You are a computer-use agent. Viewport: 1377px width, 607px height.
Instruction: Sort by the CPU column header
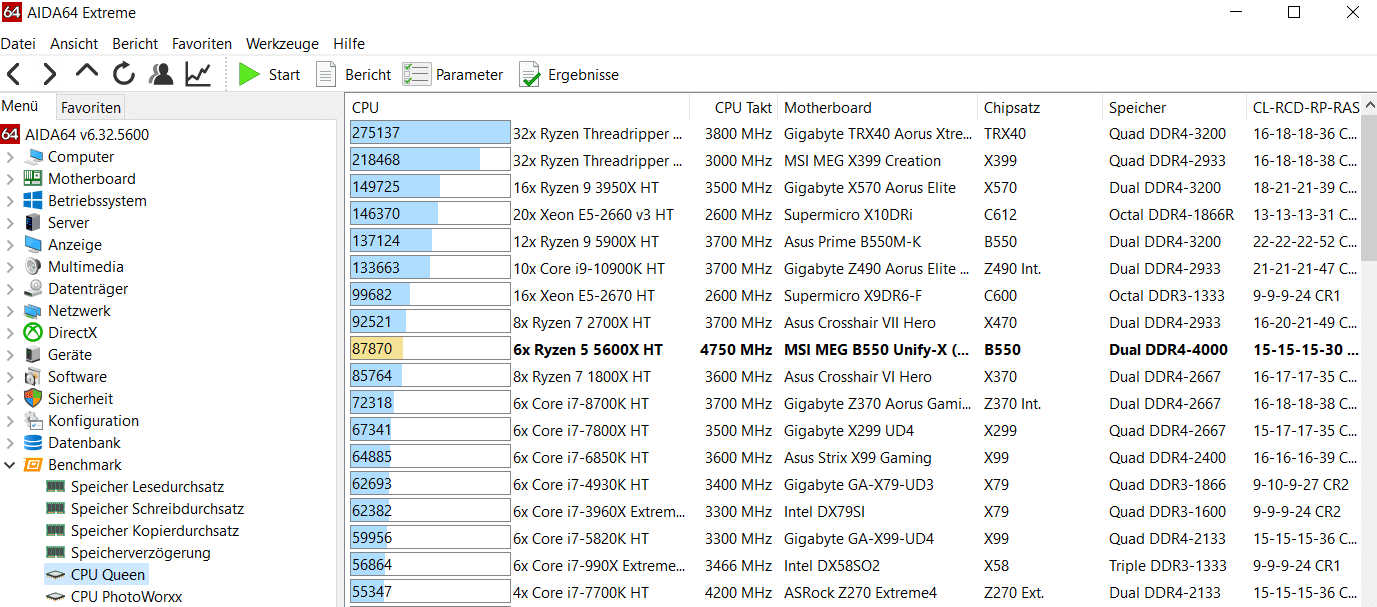[519, 107]
